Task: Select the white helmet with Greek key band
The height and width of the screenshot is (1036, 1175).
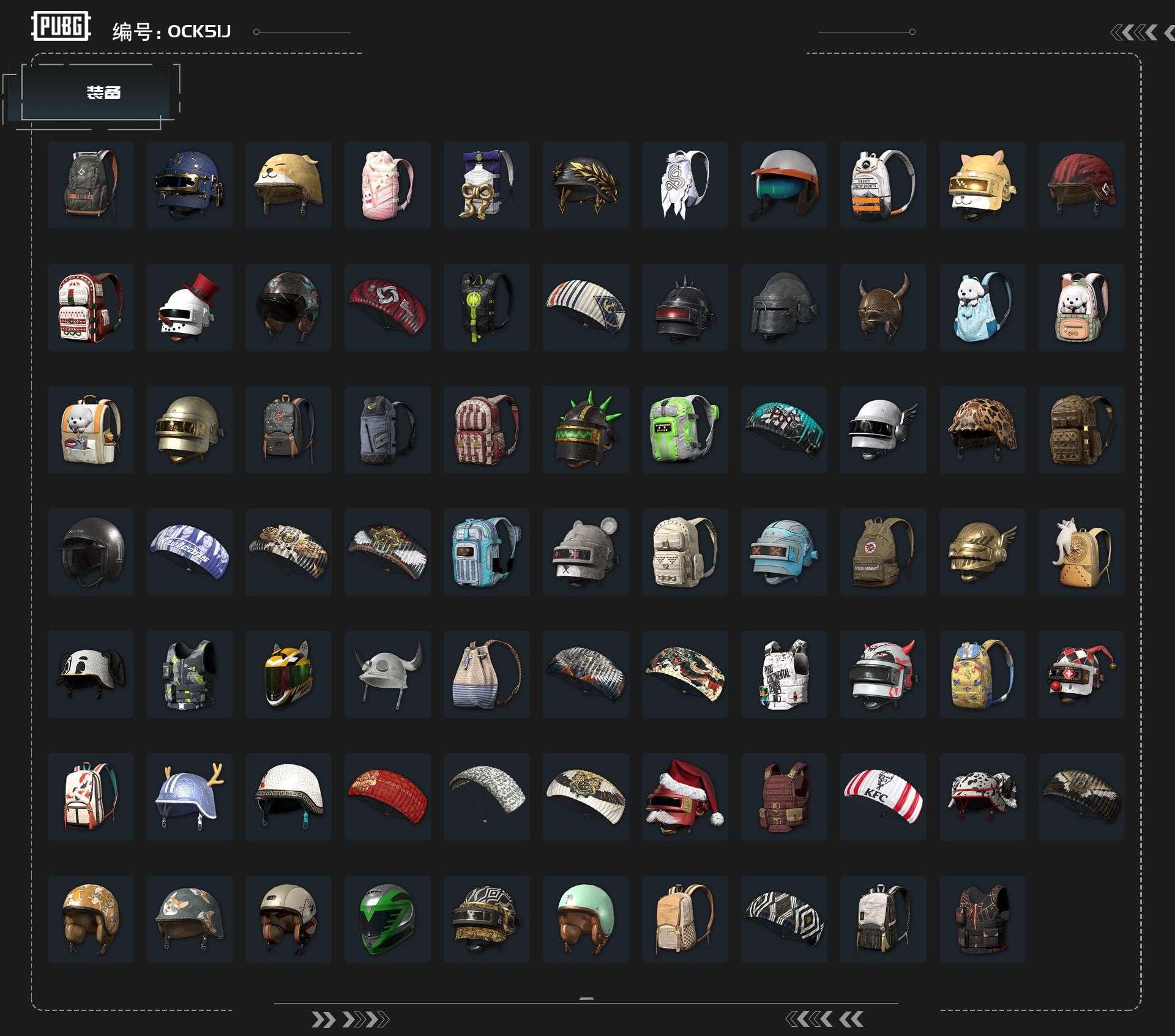Action: pyautogui.click(x=289, y=797)
